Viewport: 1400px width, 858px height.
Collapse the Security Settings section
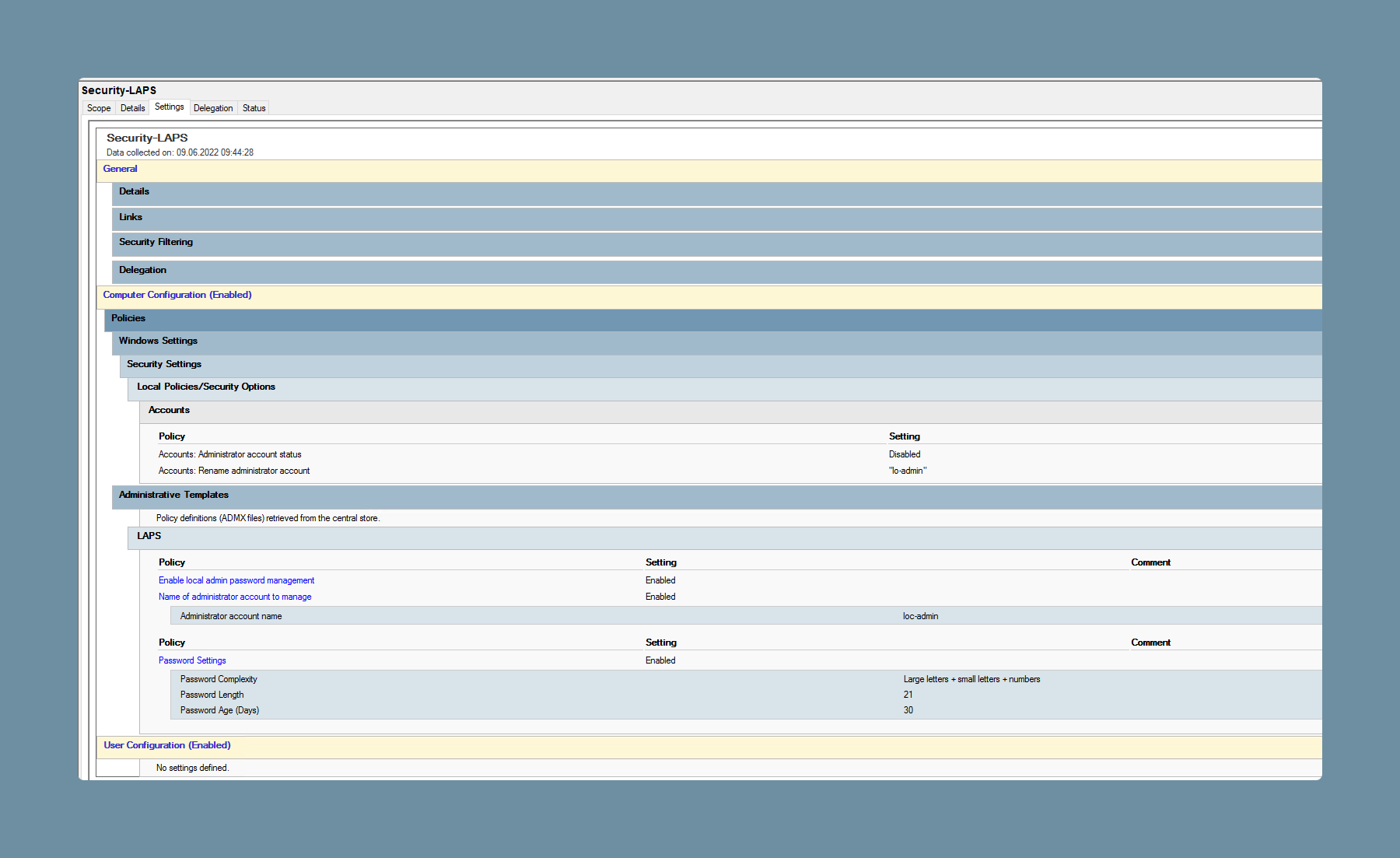pos(720,366)
